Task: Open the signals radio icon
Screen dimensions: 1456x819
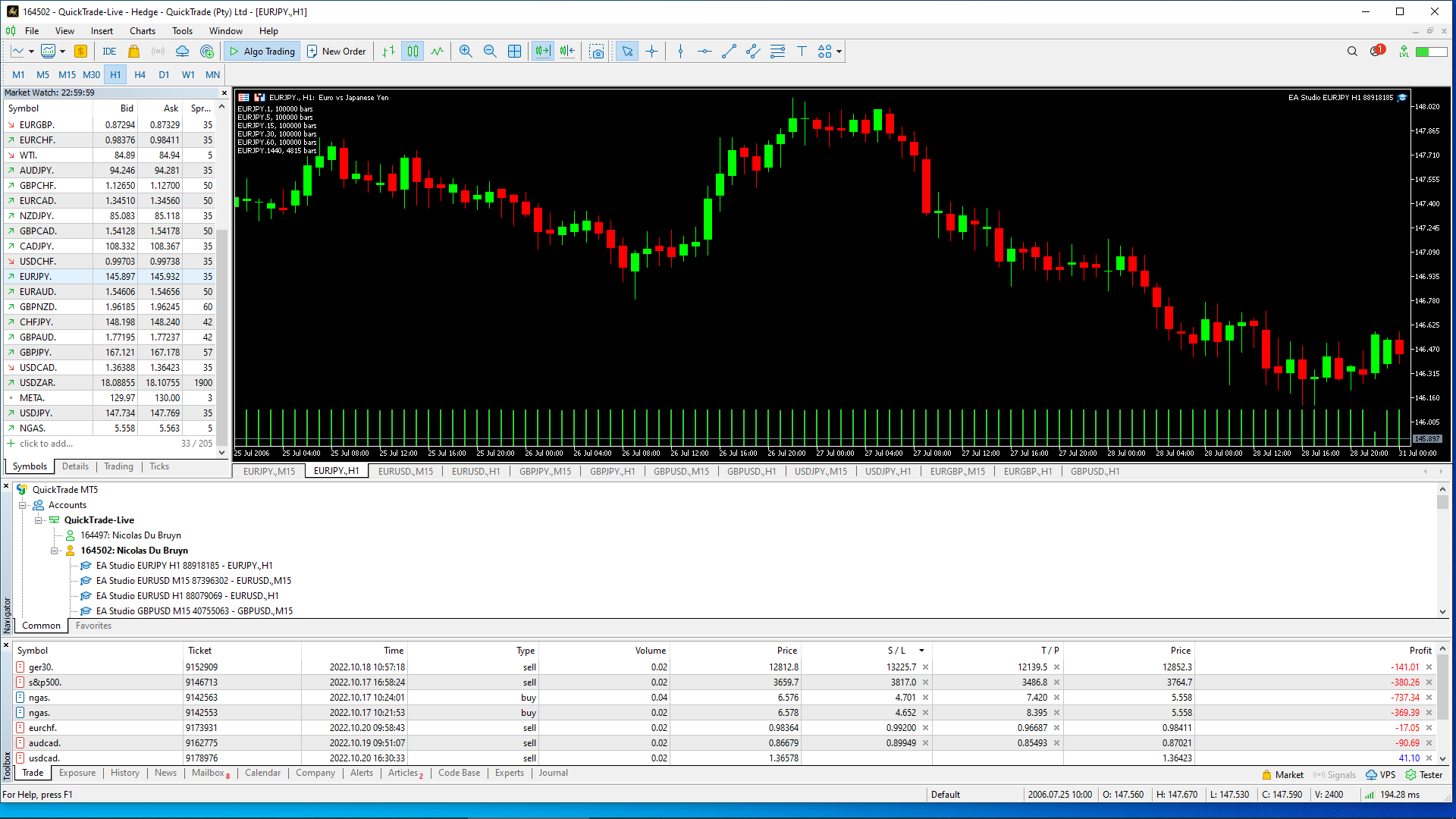Action: tap(158, 52)
